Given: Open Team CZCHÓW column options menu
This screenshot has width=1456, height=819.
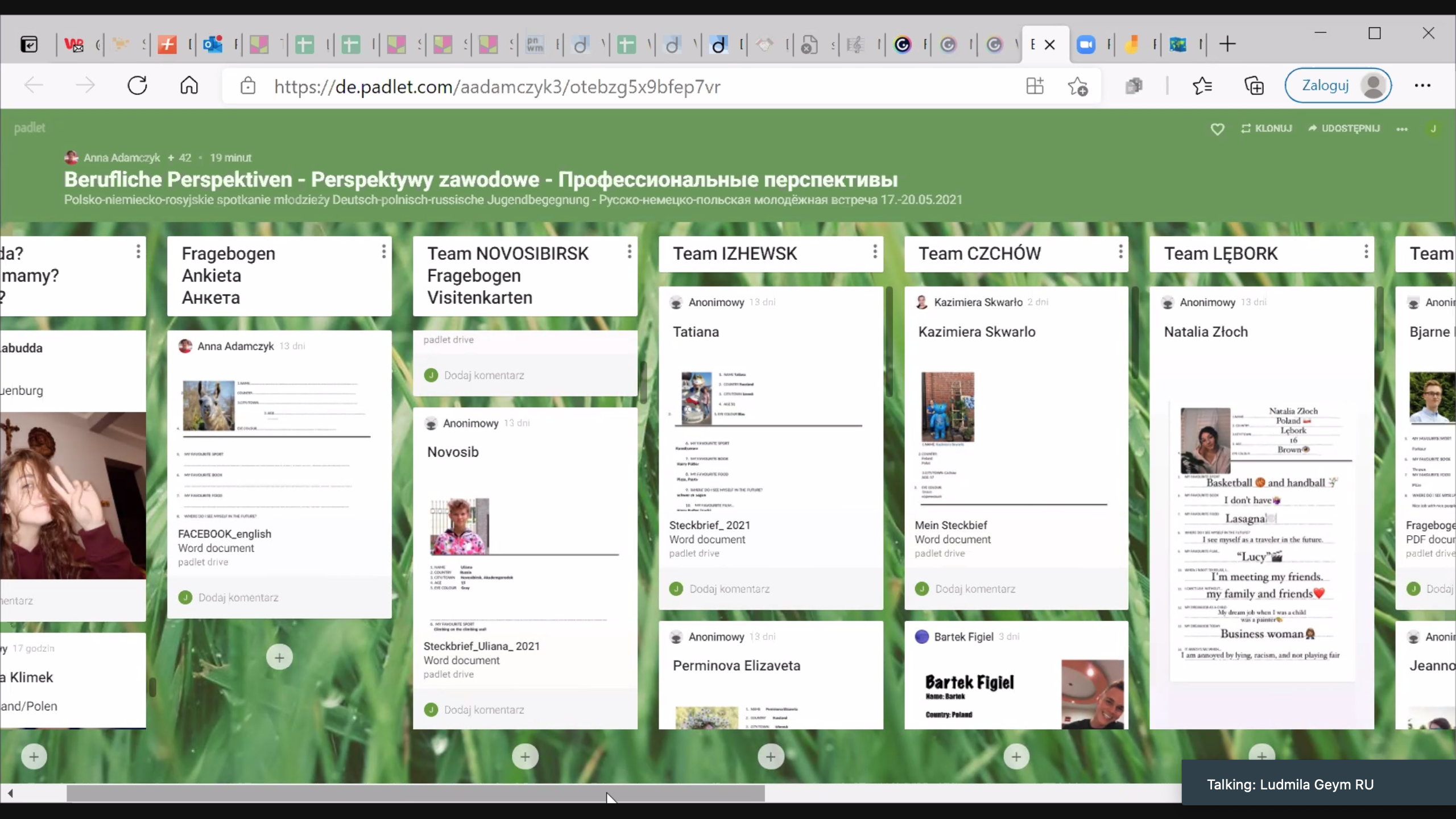Looking at the screenshot, I should pos(1120,251).
